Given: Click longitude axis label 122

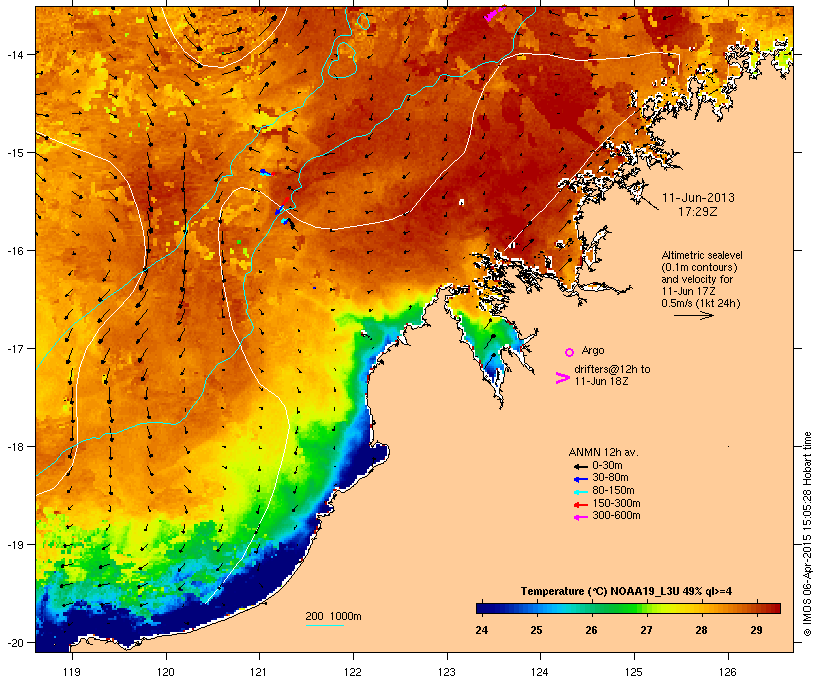Looking at the screenshot, I should point(353,672).
